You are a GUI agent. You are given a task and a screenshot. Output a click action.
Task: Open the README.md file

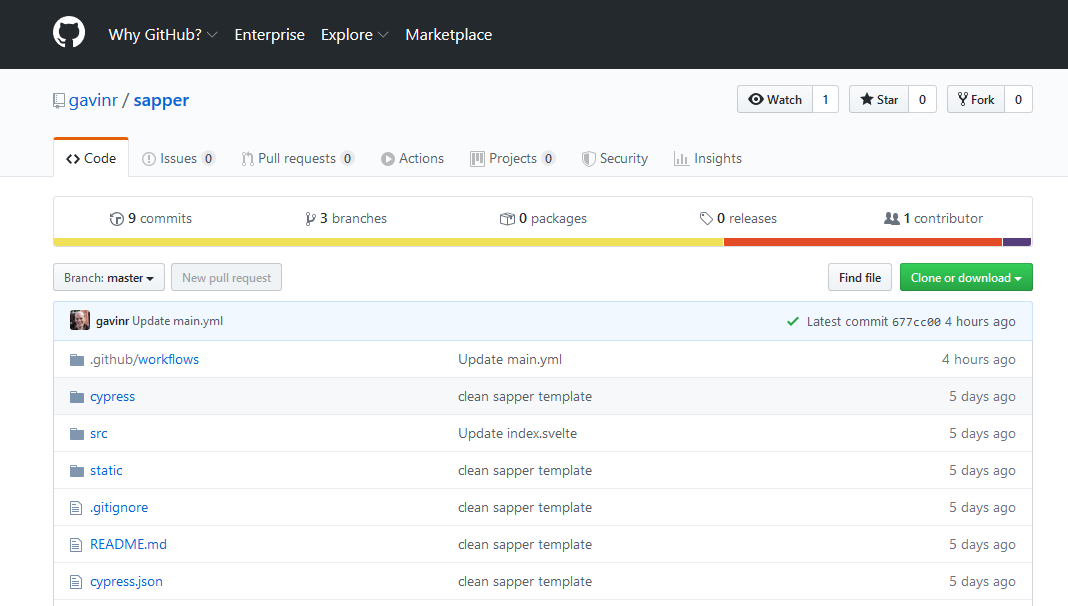click(x=128, y=545)
